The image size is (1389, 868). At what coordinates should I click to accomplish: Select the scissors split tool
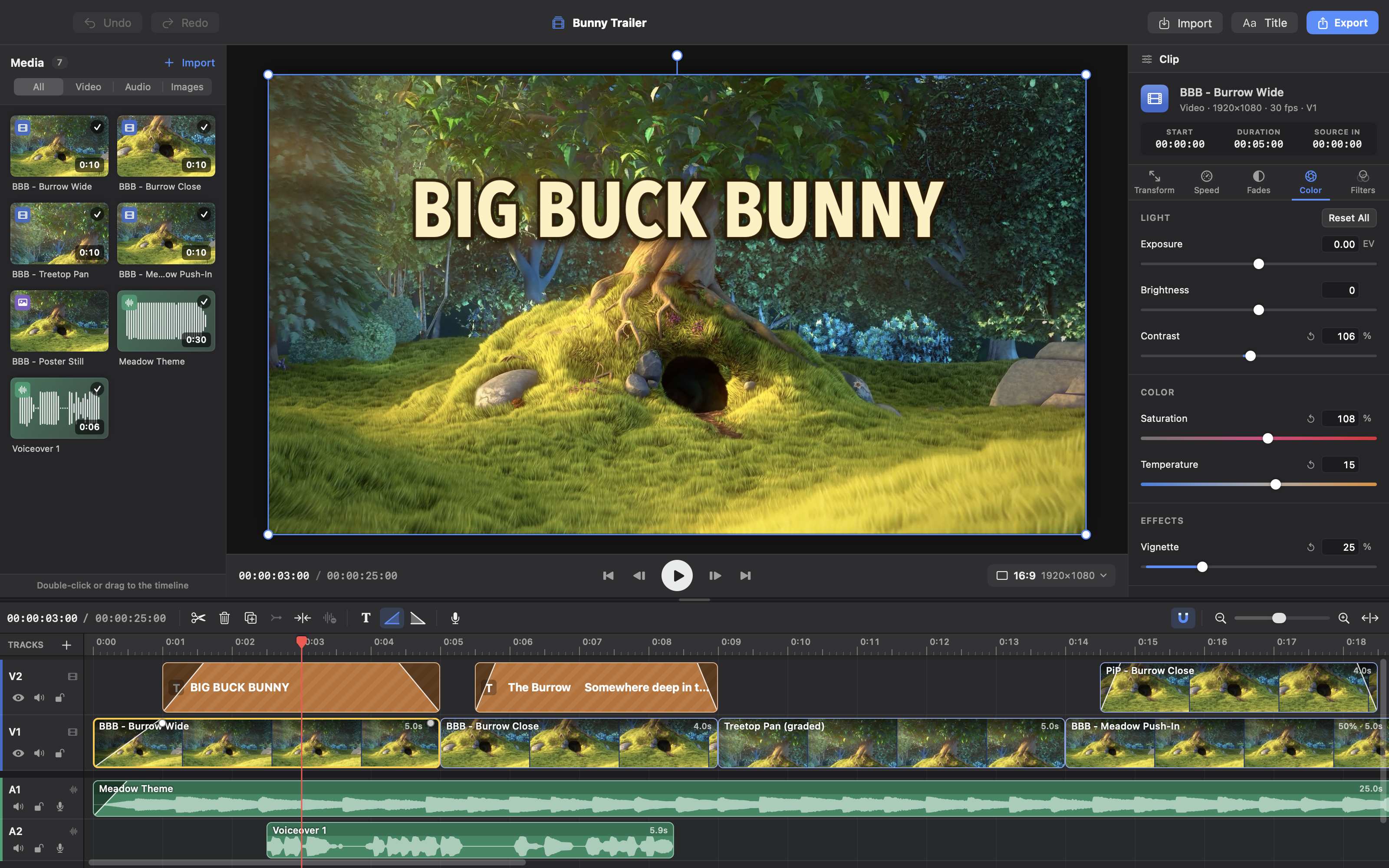[198, 618]
